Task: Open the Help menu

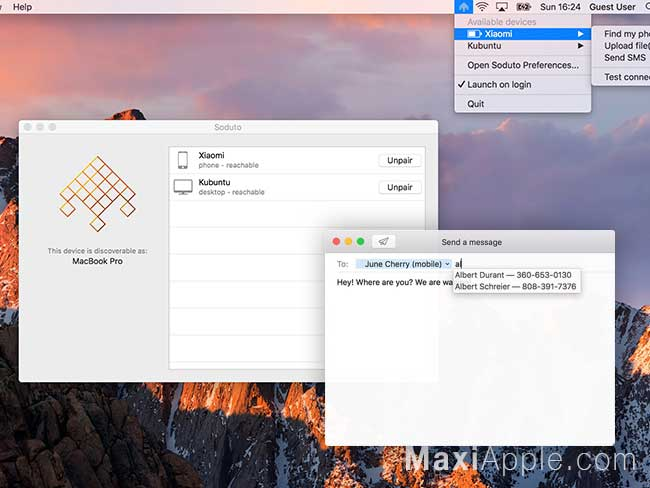Action: point(22,7)
